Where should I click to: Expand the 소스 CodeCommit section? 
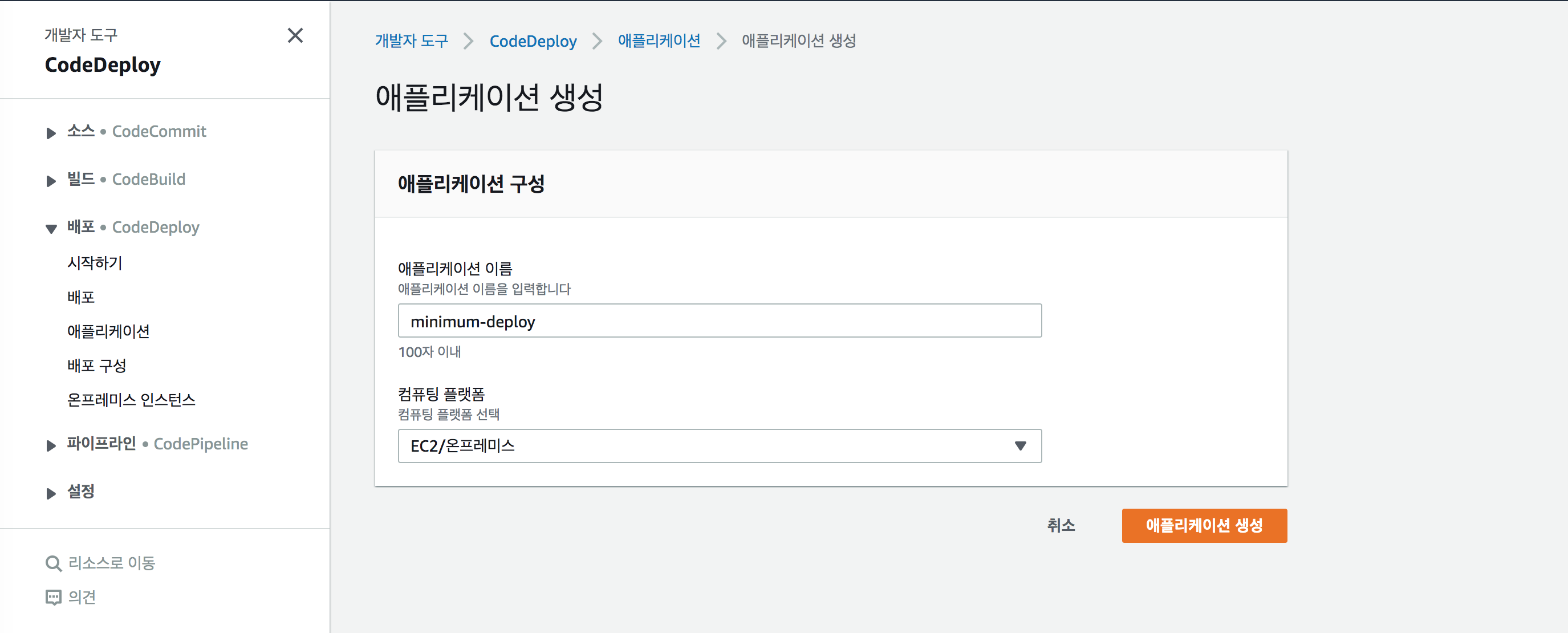(51, 133)
